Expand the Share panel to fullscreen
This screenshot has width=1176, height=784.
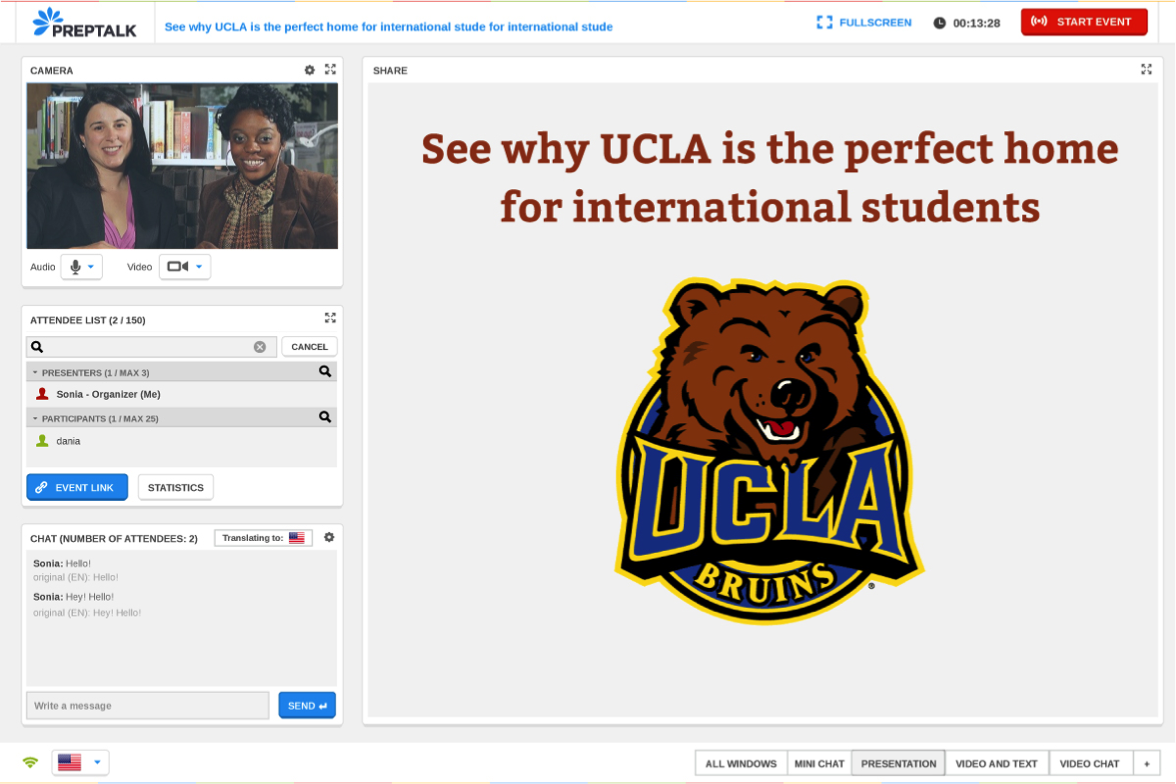tap(1146, 70)
